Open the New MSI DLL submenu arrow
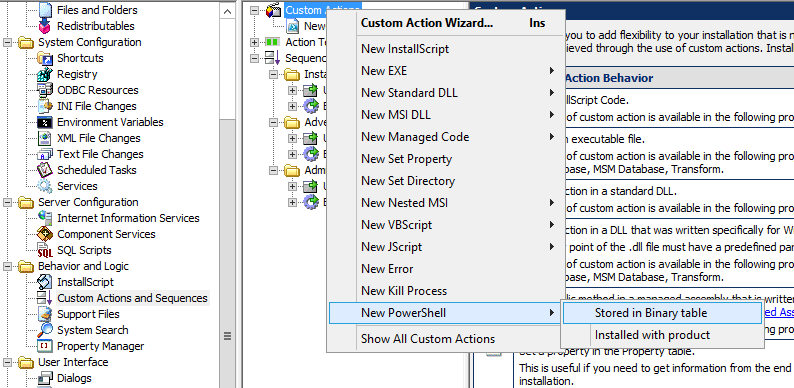The width and height of the screenshot is (794, 388). click(x=552, y=115)
